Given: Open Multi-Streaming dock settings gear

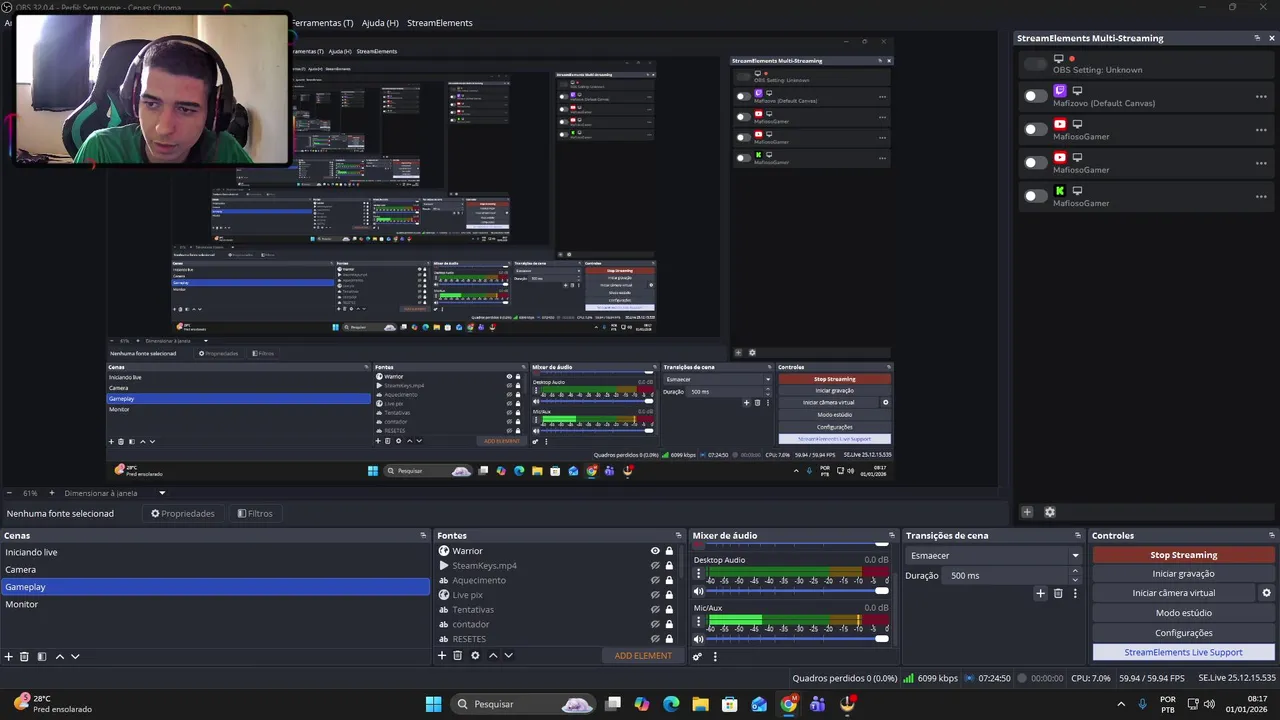Looking at the screenshot, I should 1049,512.
